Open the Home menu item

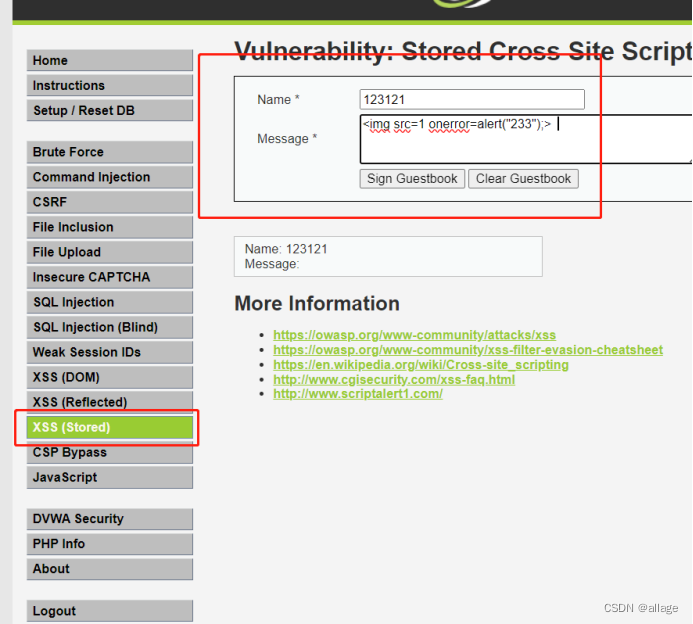point(110,60)
